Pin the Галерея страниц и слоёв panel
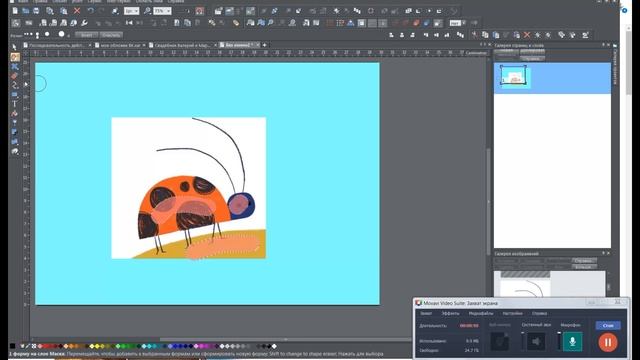 [x=603, y=45]
